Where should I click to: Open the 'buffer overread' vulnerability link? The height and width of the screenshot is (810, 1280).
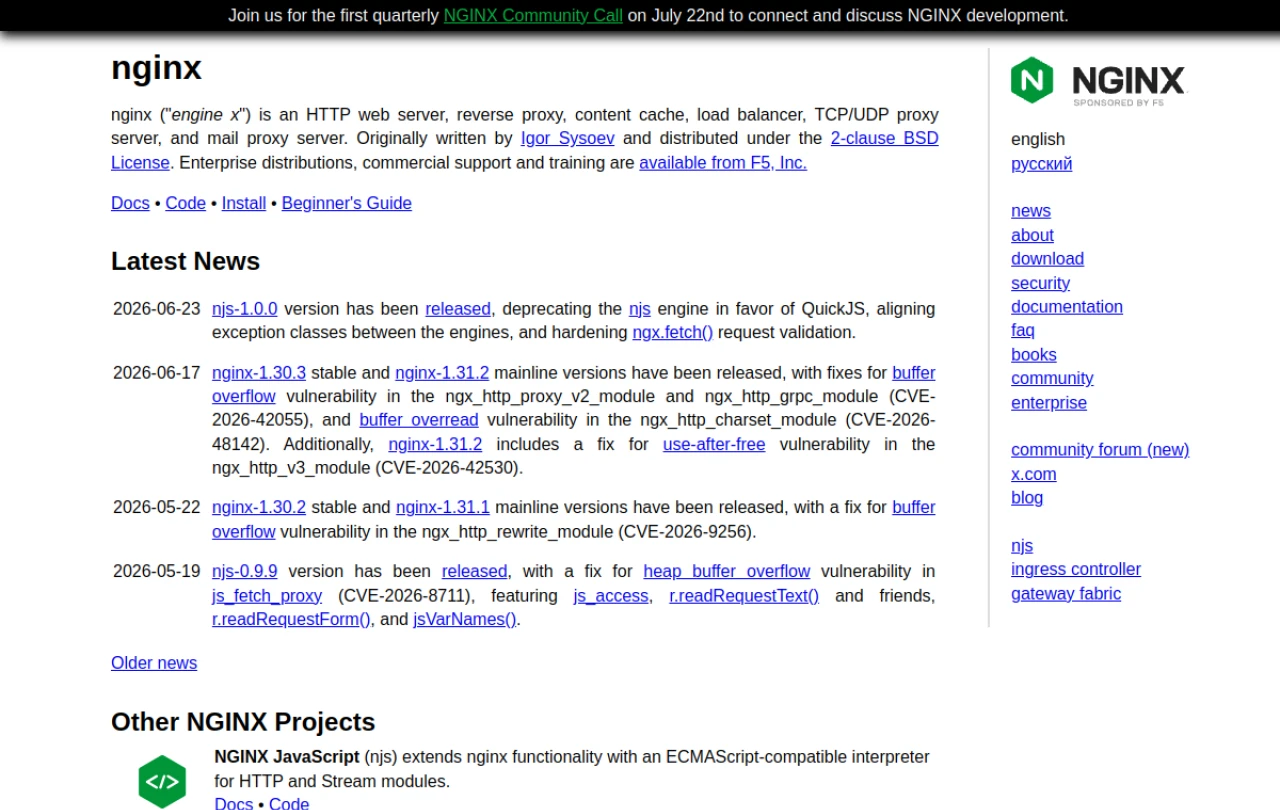click(x=419, y=420)
